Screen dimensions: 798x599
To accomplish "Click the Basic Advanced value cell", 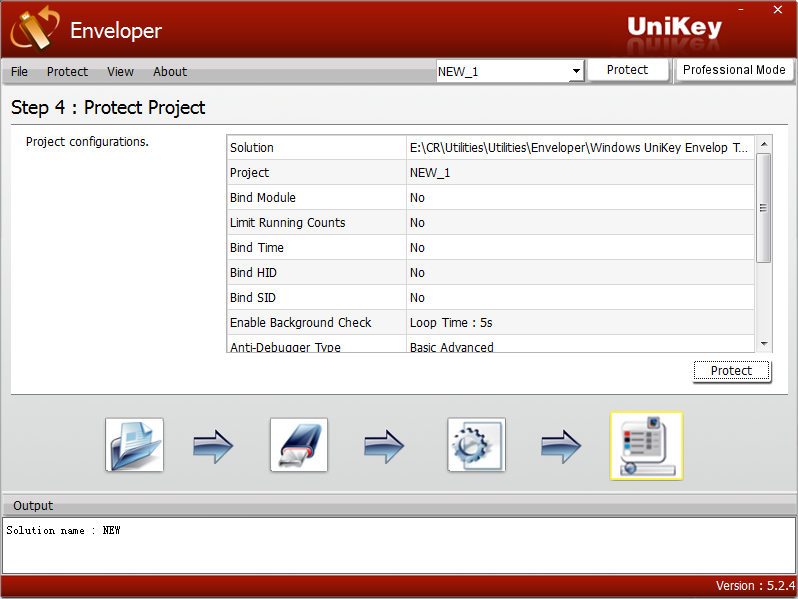I will (580, 344).
